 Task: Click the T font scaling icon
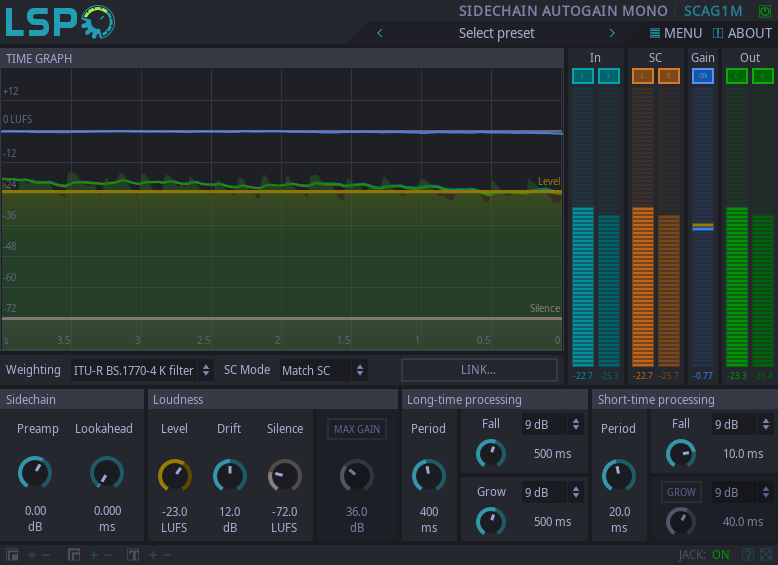pos(133,555)
